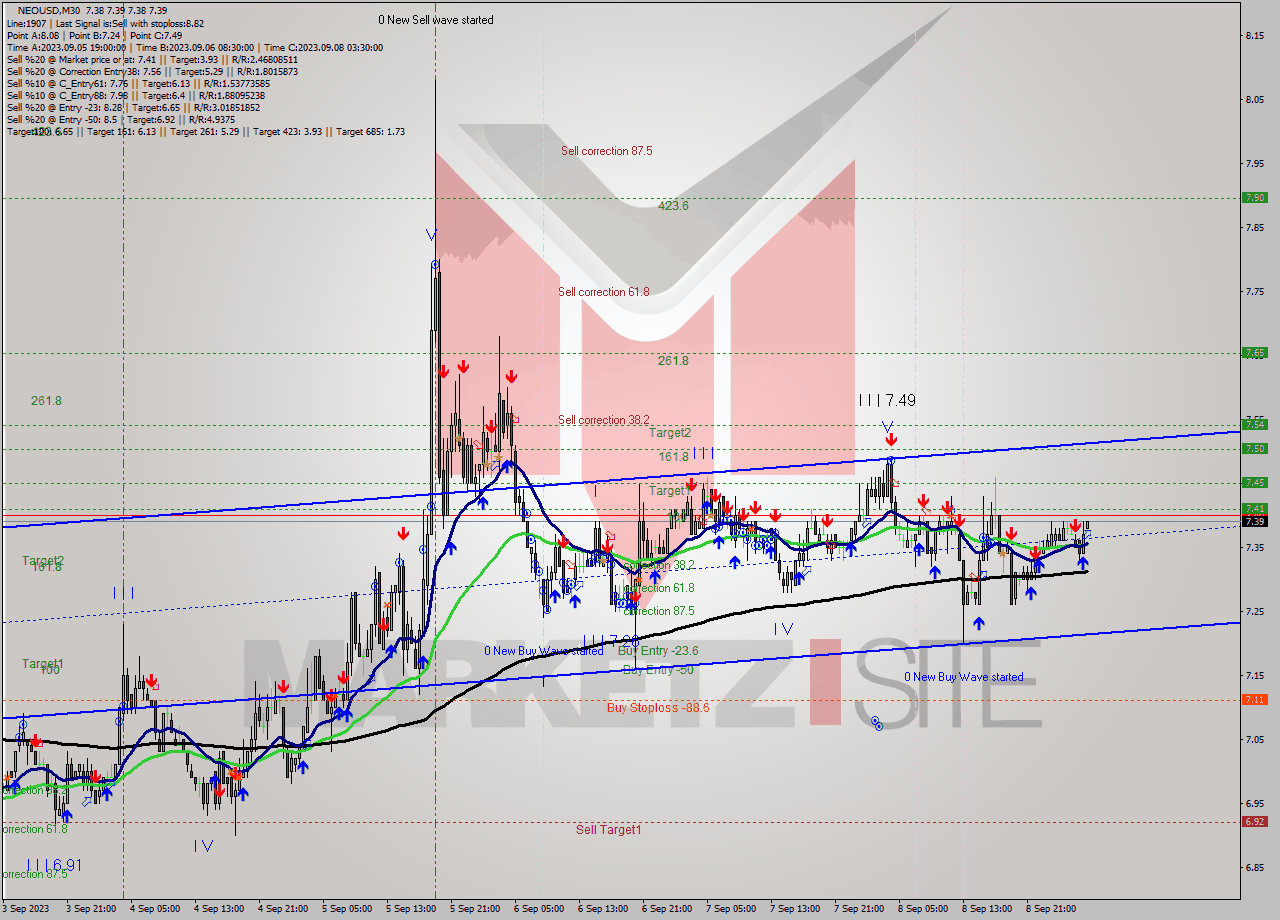1280x920 pixels.
Task: Click the '6 Sep 21:00' time label
Action: click(x=667, y=909)
